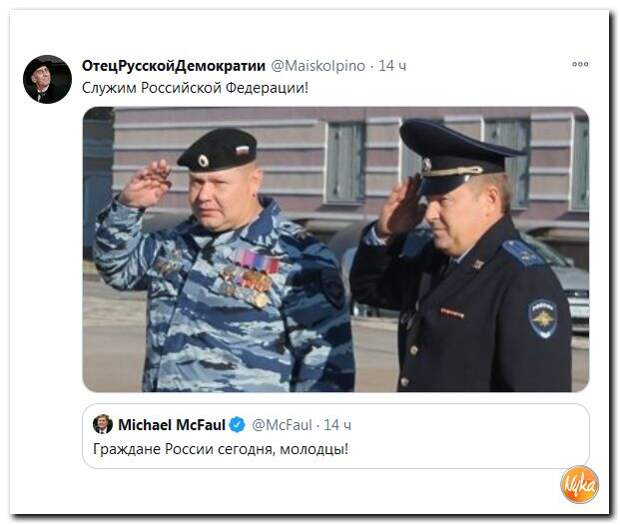Click the medals on the camouflage uniform
Viewport: 620px width, 525px height.
[x=253, y=277]
